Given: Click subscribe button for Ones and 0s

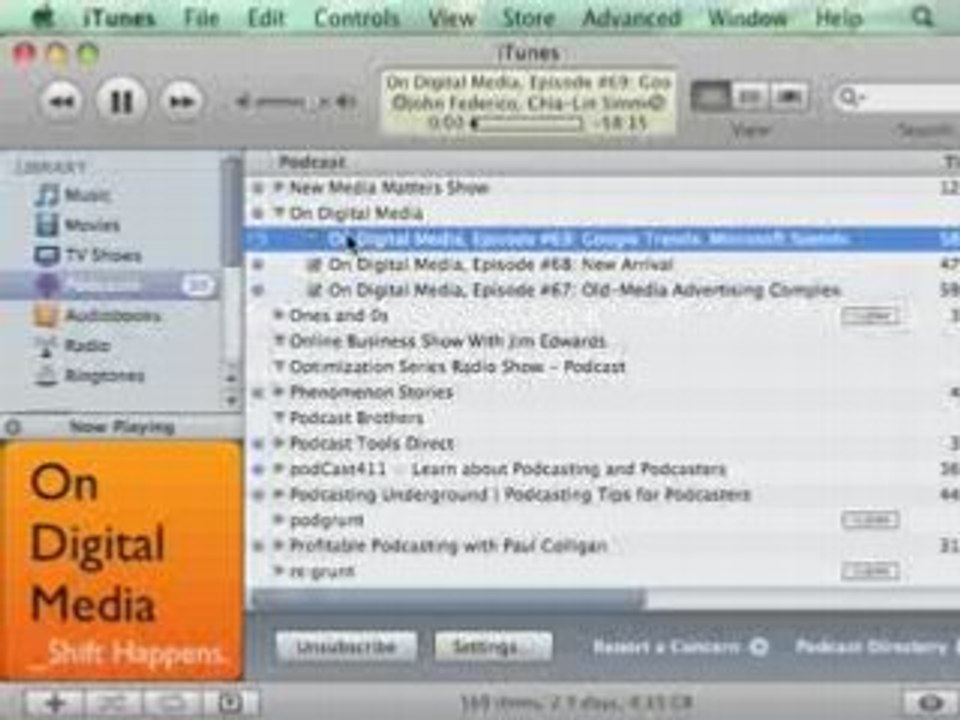Looking at the screenshot, I should [870, 316].
